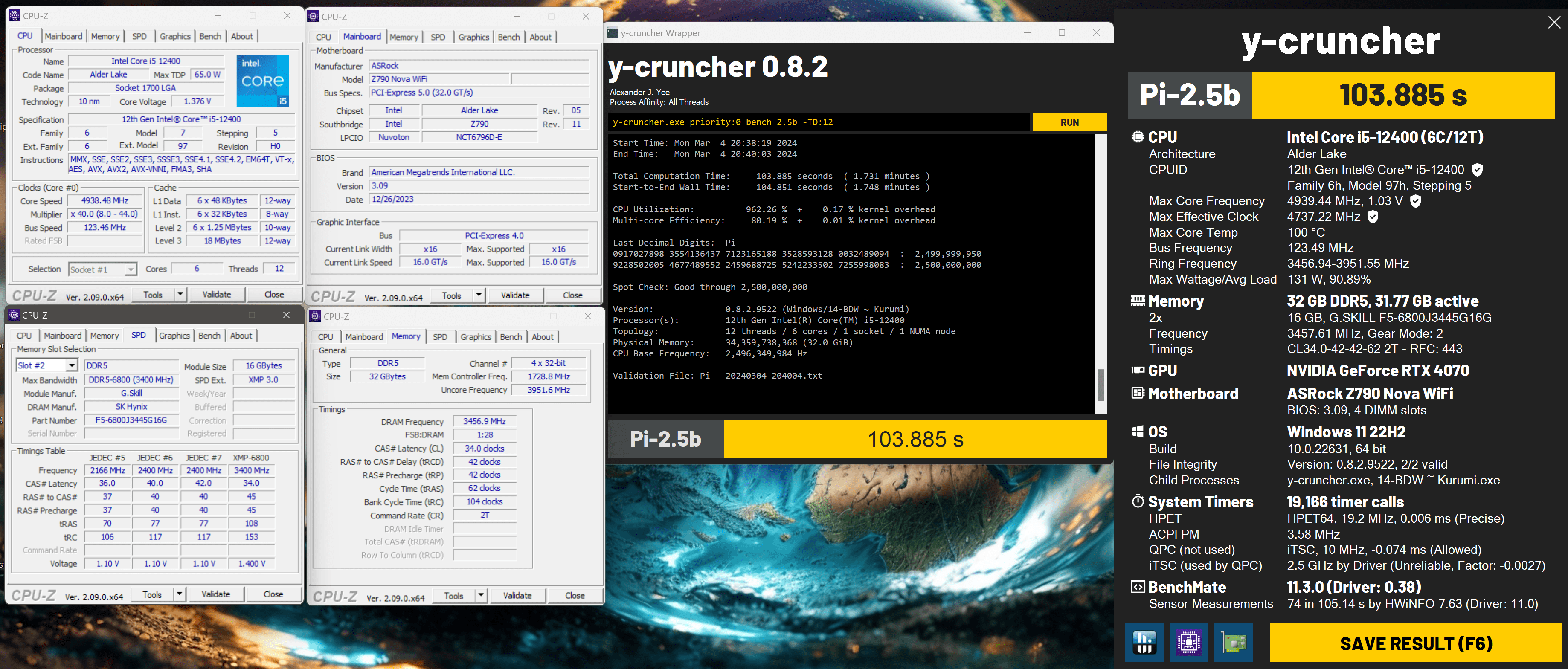Click the verified shield next to CPUID value
The height and width of the screenshot is (669, 1568).
tap(1477, 170)
